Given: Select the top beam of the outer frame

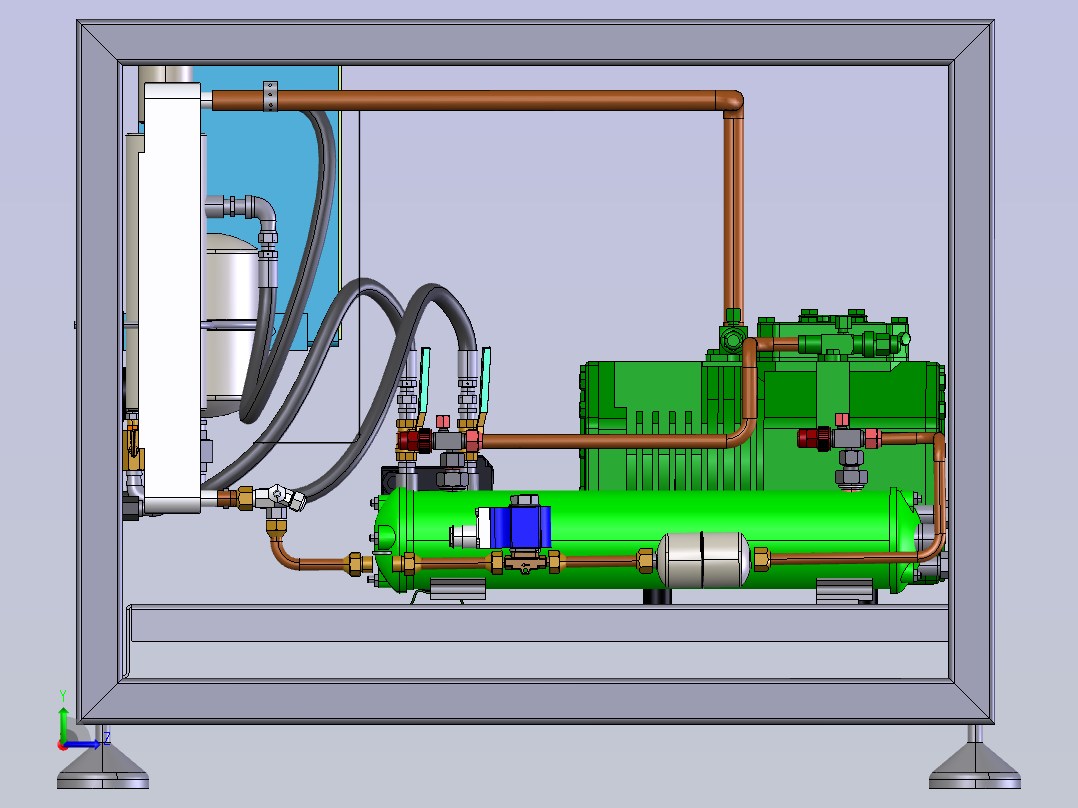Looking at the screenshot, I should (536, 42).
